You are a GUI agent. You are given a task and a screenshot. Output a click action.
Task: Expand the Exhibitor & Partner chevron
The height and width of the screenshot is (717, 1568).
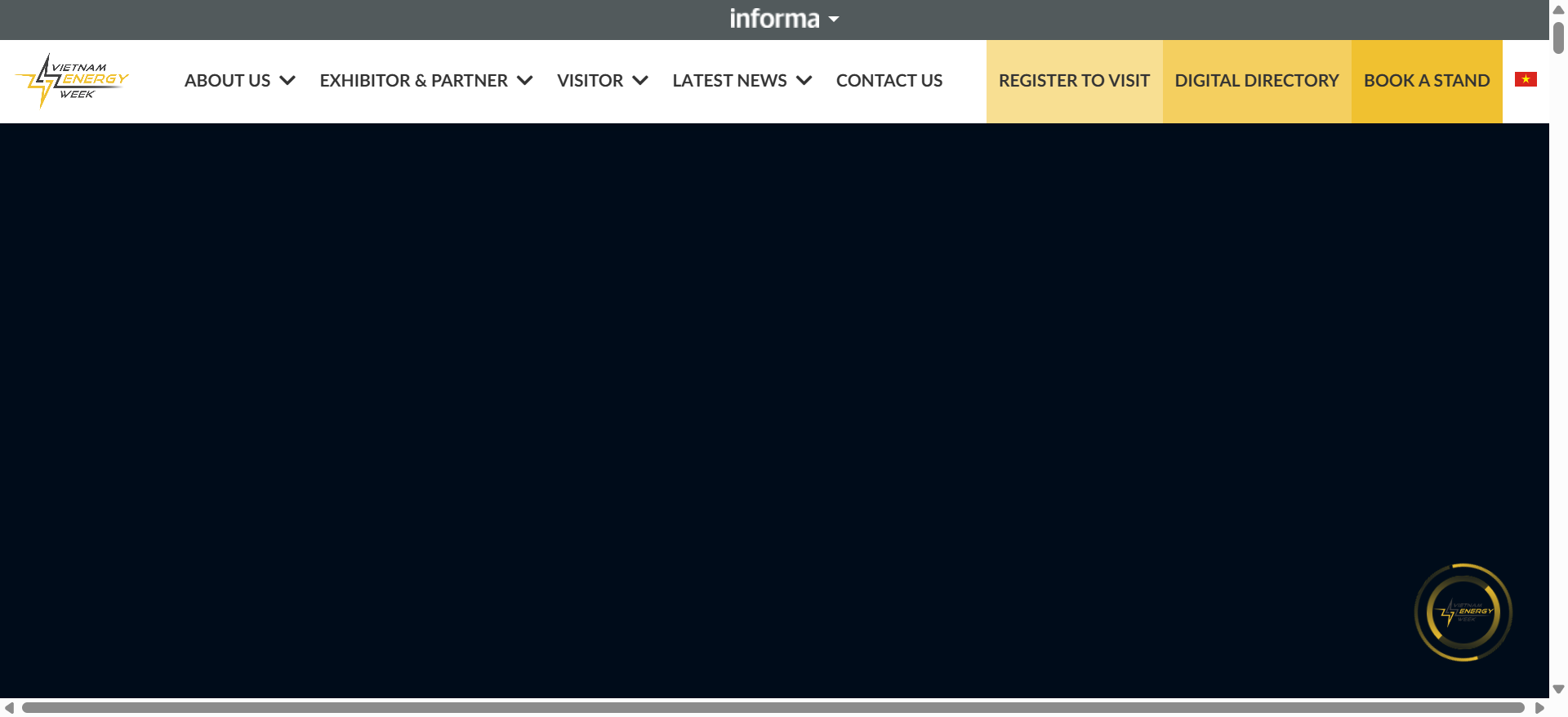(x=525, y=80)
